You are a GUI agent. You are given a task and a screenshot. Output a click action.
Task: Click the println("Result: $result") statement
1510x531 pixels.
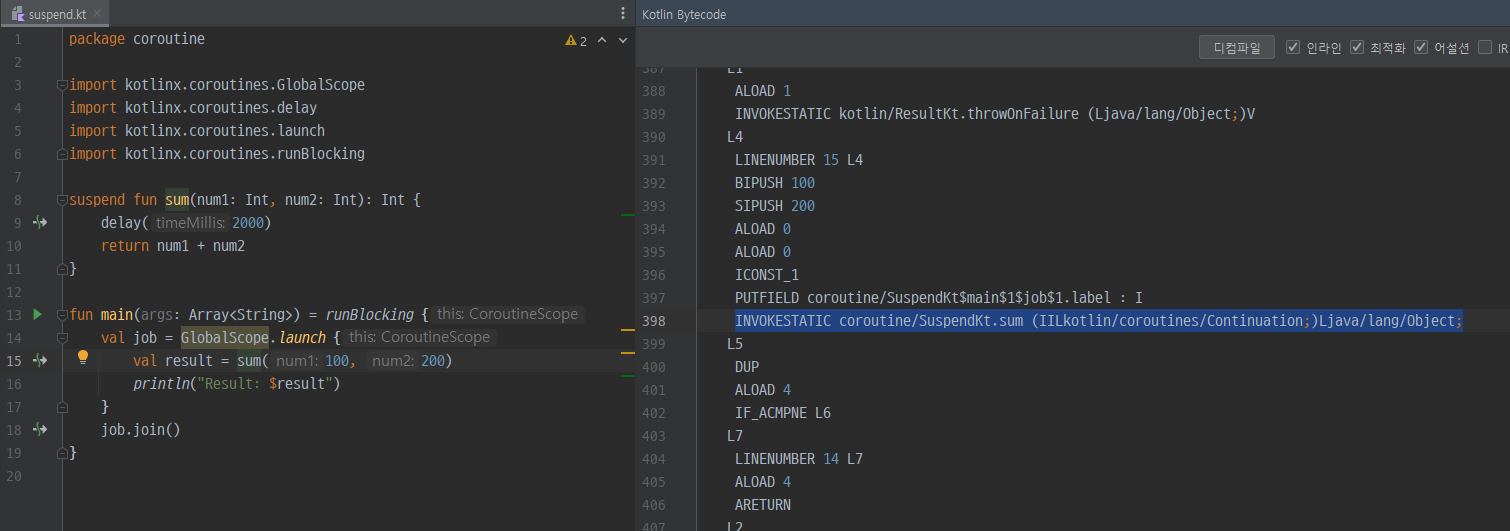point(237,384)
